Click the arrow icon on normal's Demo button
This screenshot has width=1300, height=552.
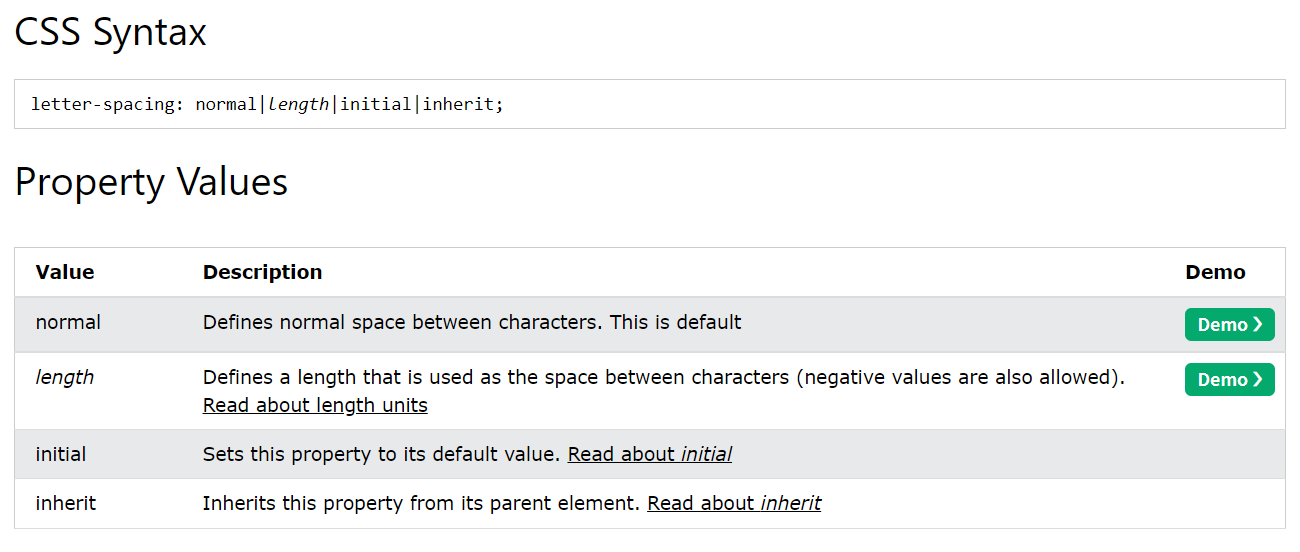(1258, 325)
